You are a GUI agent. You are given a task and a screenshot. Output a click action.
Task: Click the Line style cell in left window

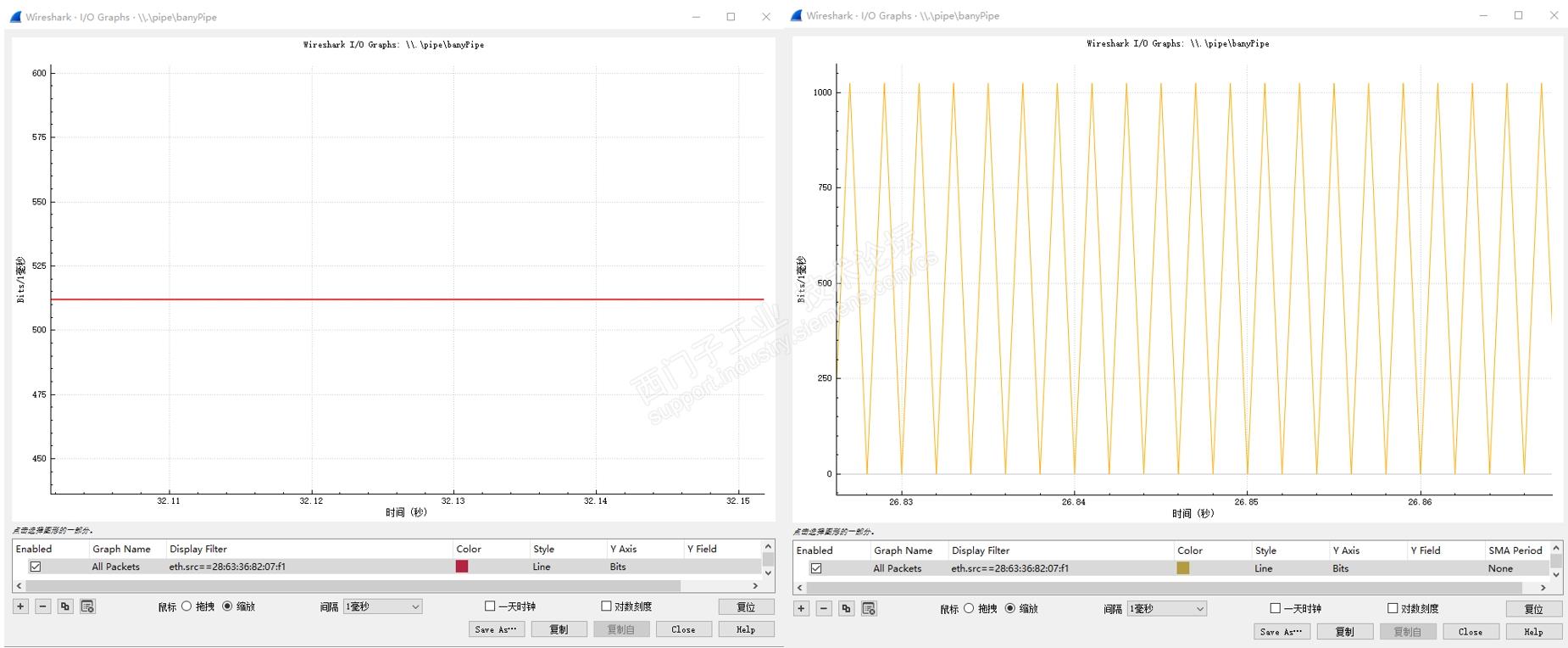tap(542, 567)
